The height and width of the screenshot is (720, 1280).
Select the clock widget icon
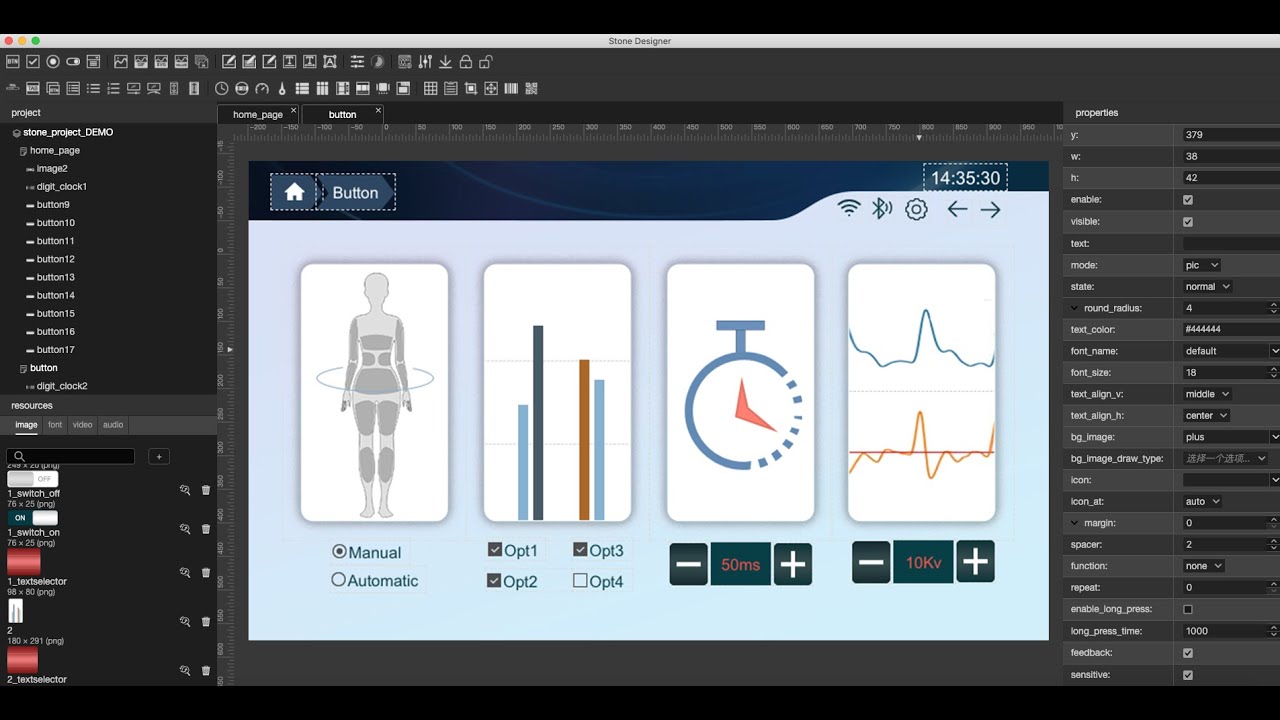click(x=221, y=88)
